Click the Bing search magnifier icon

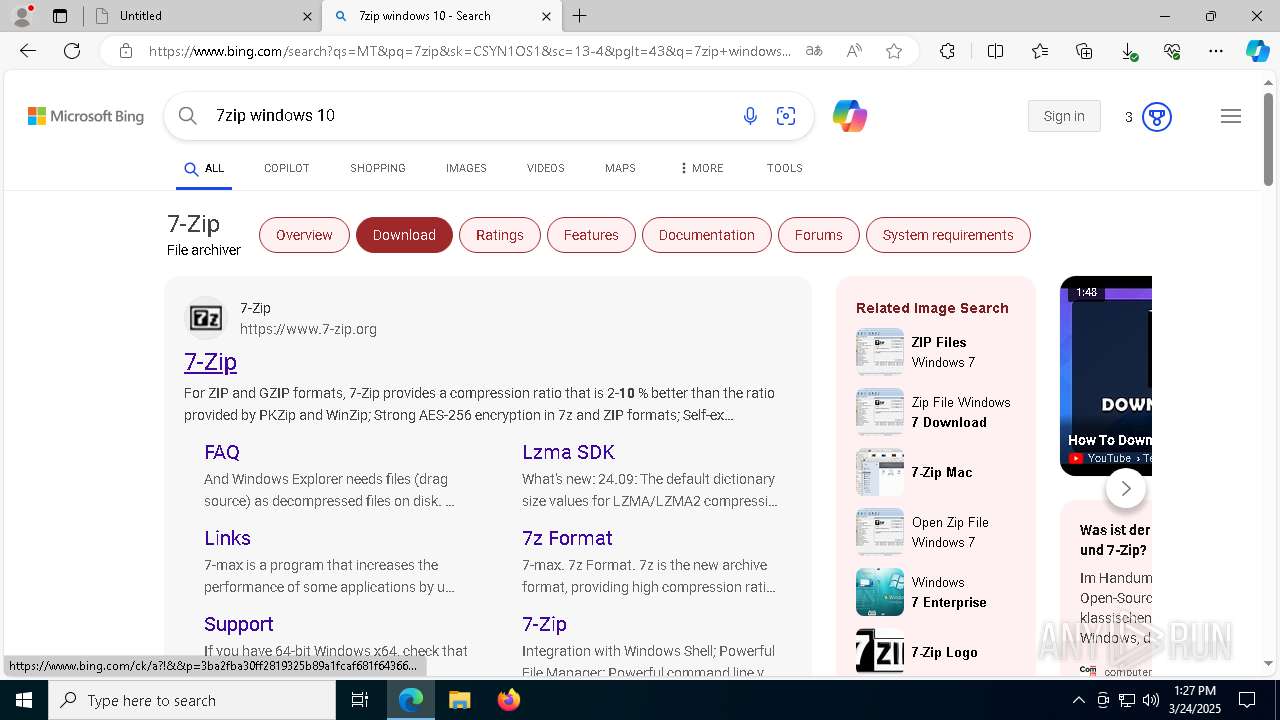tap(187, 116)
